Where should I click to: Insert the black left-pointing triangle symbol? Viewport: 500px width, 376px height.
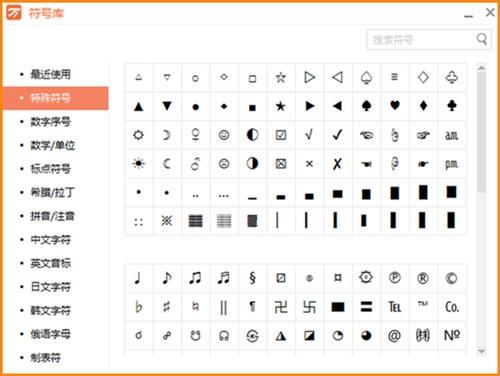click(x=338, y=106)
